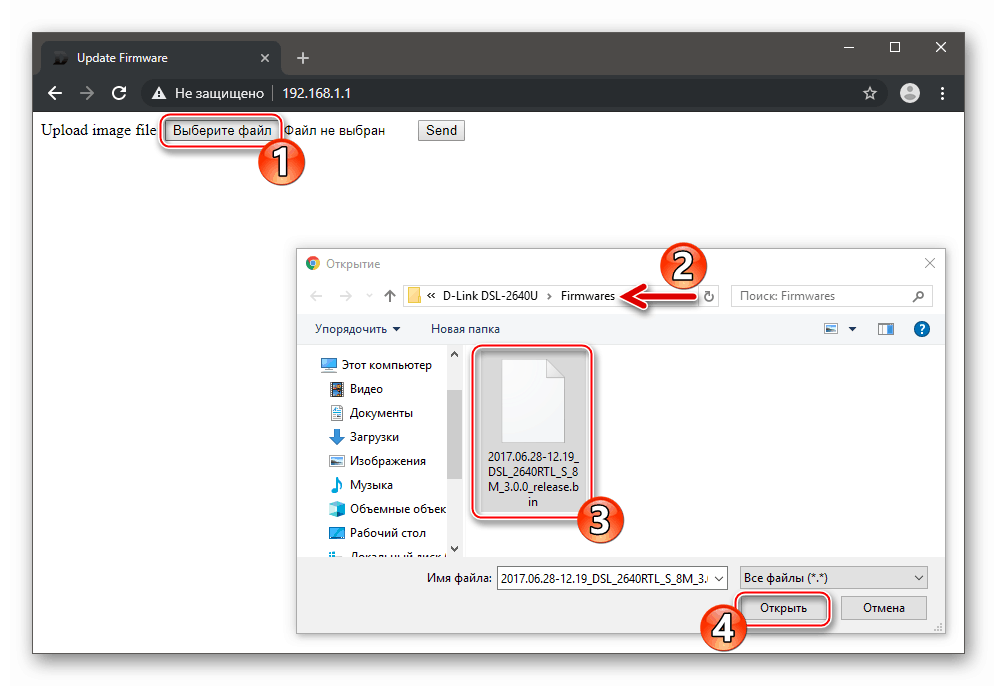997x686 pixels.
Task: Click the dialog forward arrow
Action: pos(345,296)
